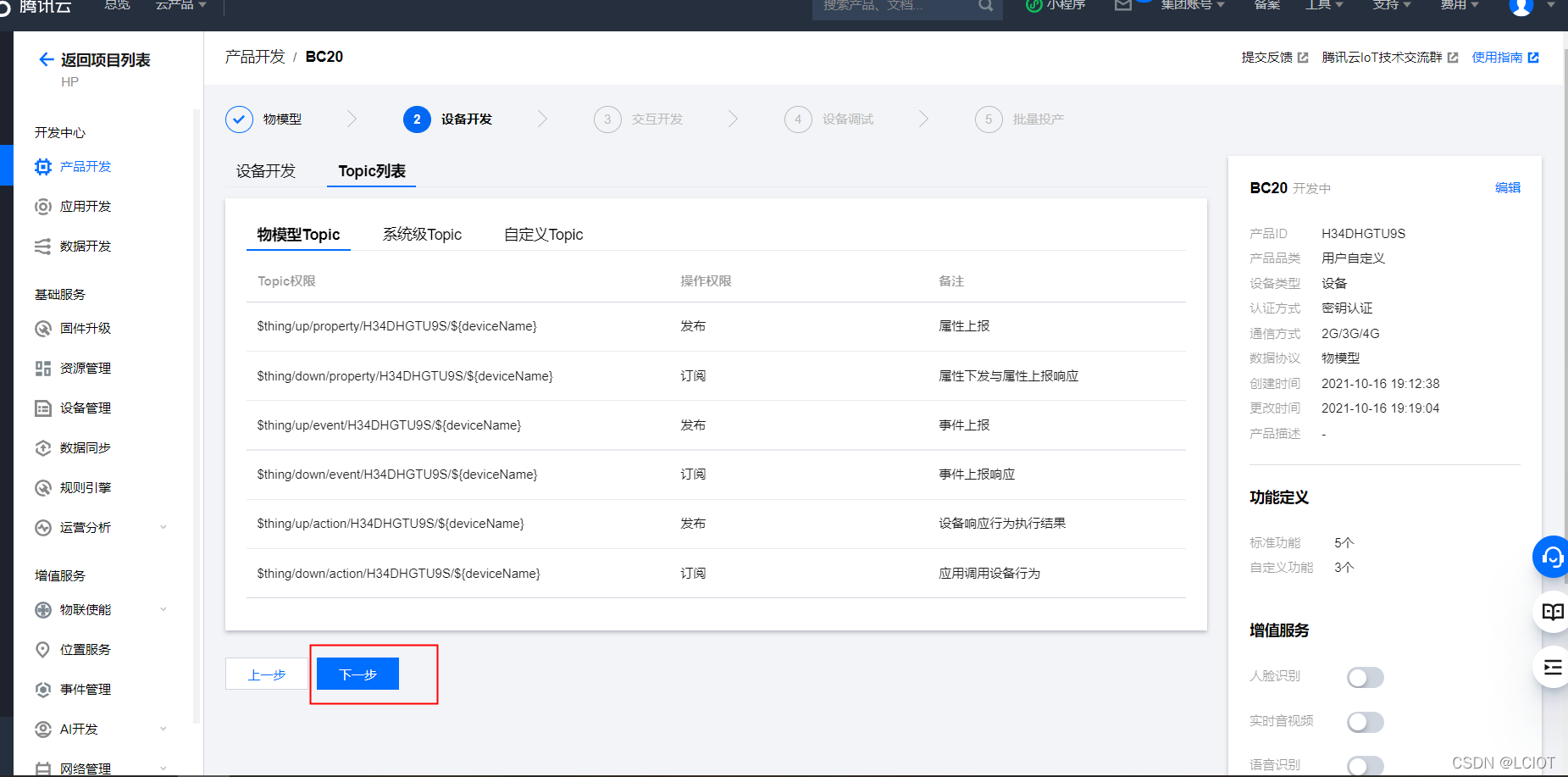Select the $thing/down/action topic text
The width and height of the screenshot is (1568, 777).
399,574
